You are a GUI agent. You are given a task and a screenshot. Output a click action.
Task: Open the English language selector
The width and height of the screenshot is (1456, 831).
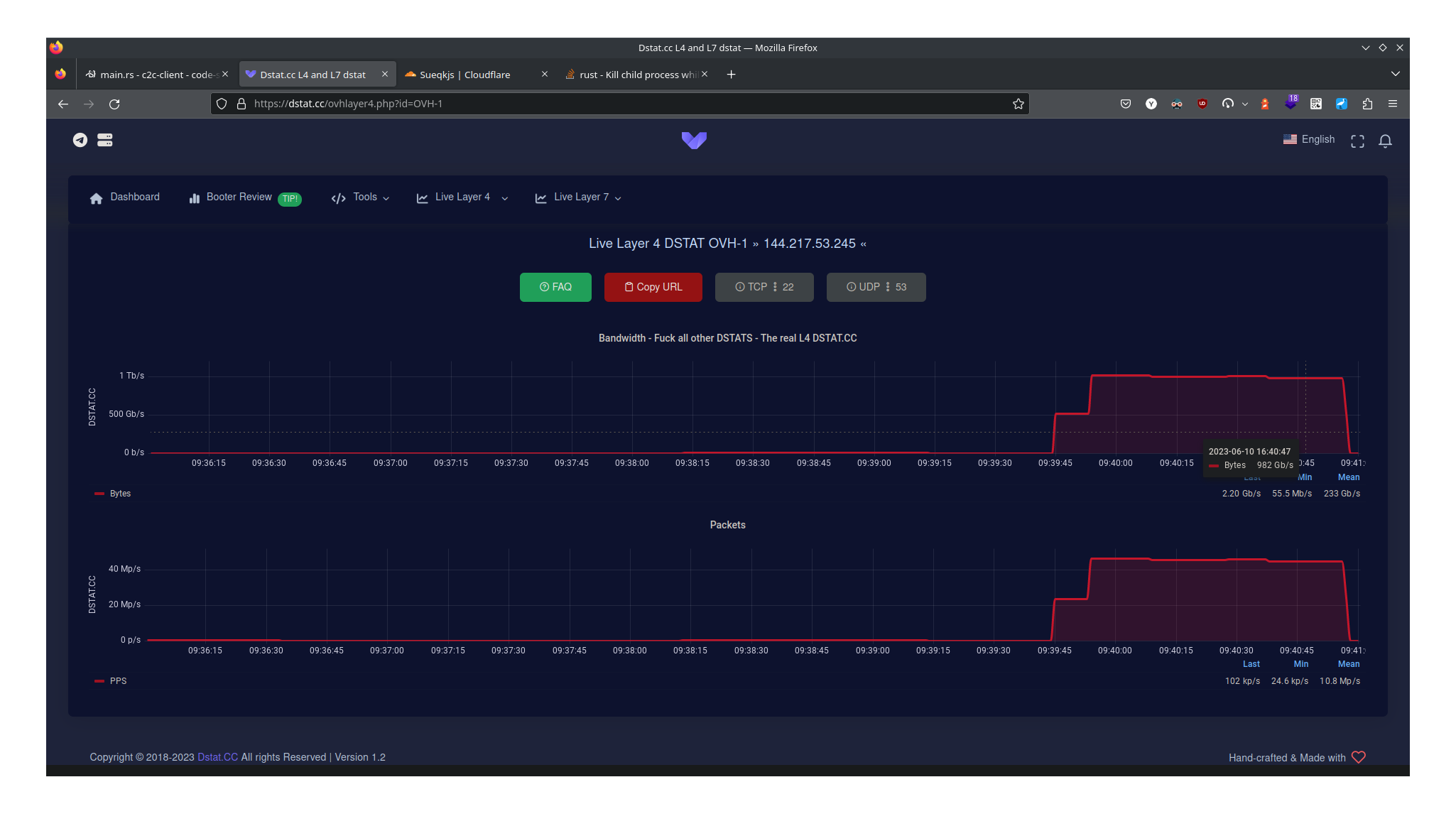pos(1309,140)
